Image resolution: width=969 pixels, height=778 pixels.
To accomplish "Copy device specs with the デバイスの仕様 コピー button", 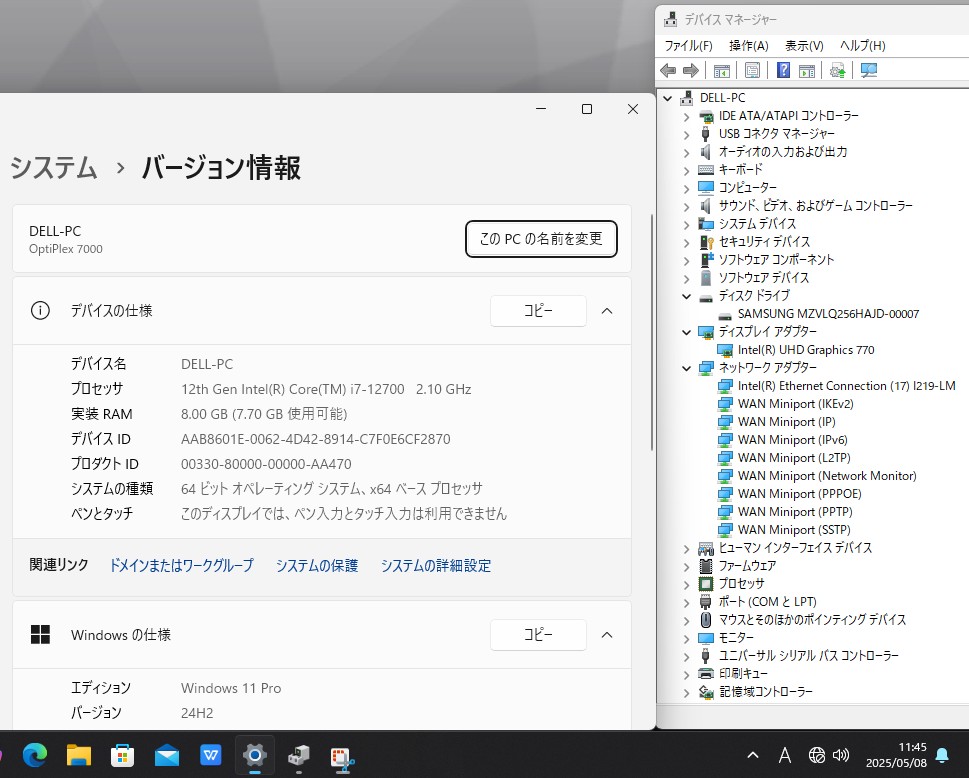I will click(538, 311).
